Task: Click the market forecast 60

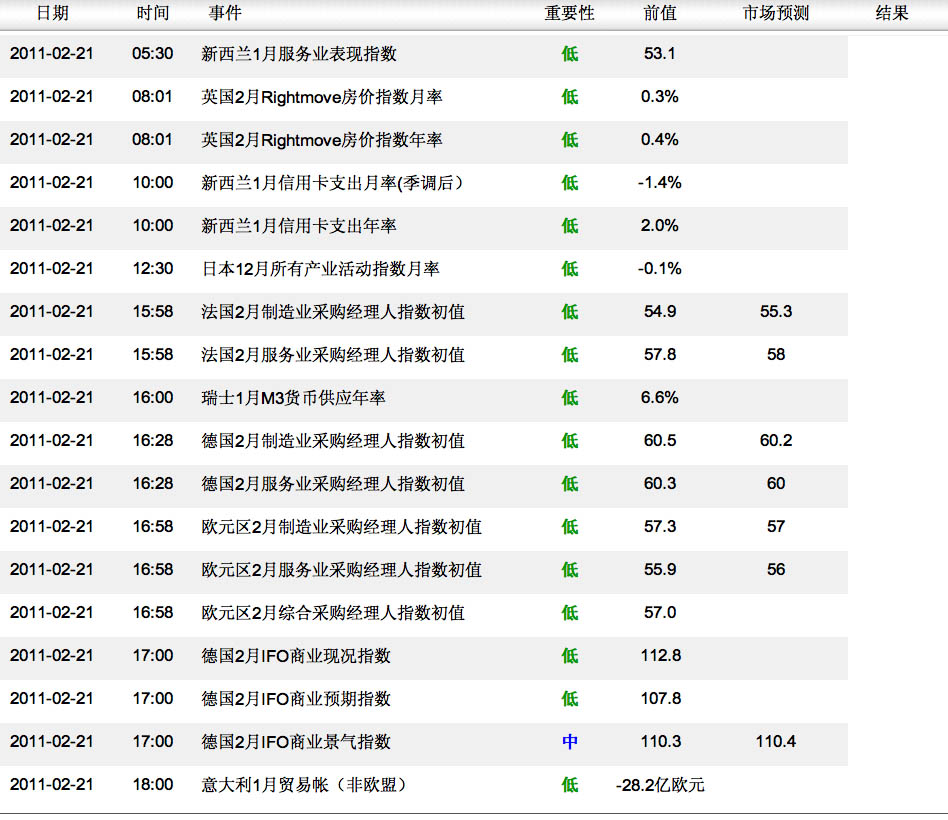Action: [776, 483]
